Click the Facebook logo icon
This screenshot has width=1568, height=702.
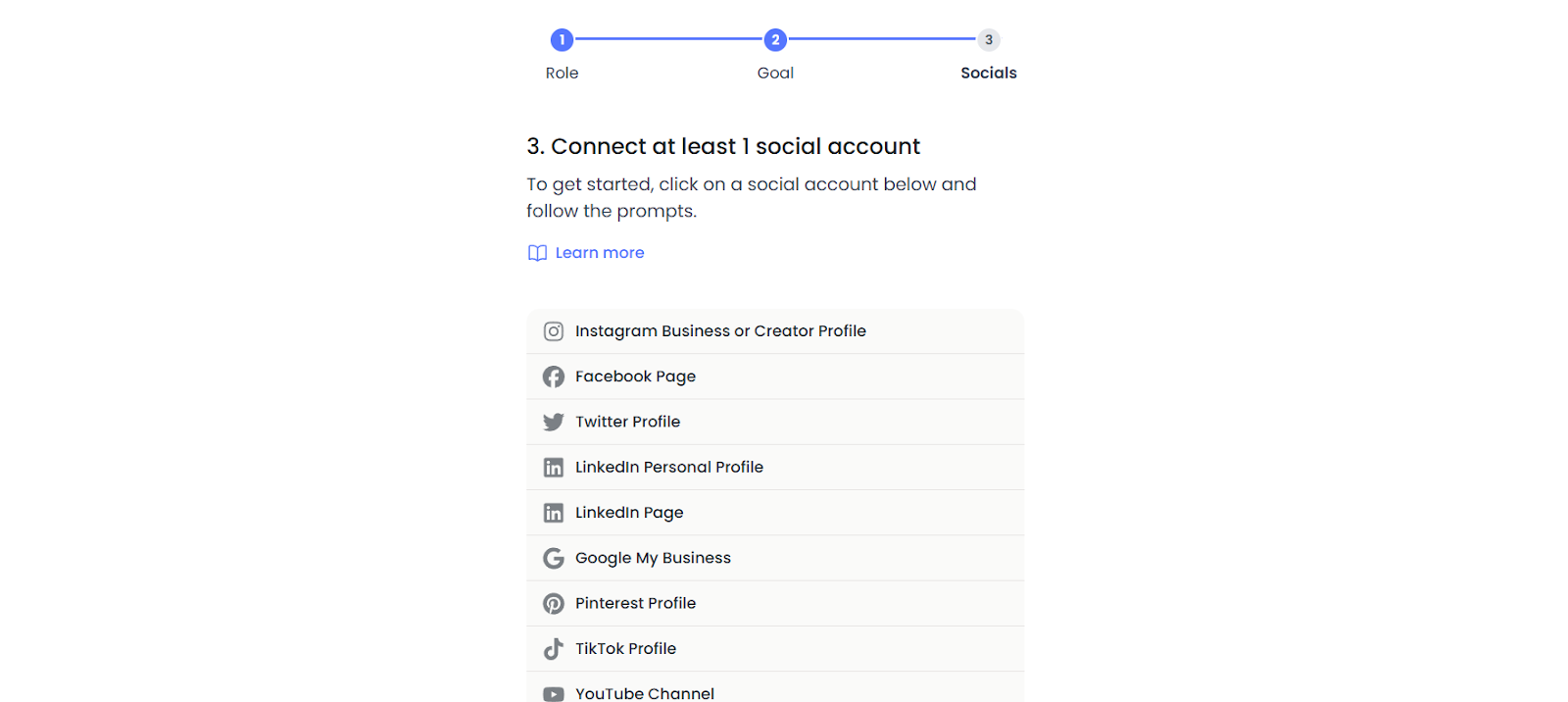pos(554,376)
